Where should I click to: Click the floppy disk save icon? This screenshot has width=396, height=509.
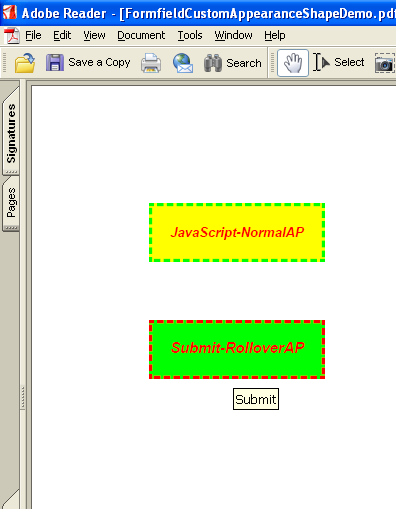55,62
